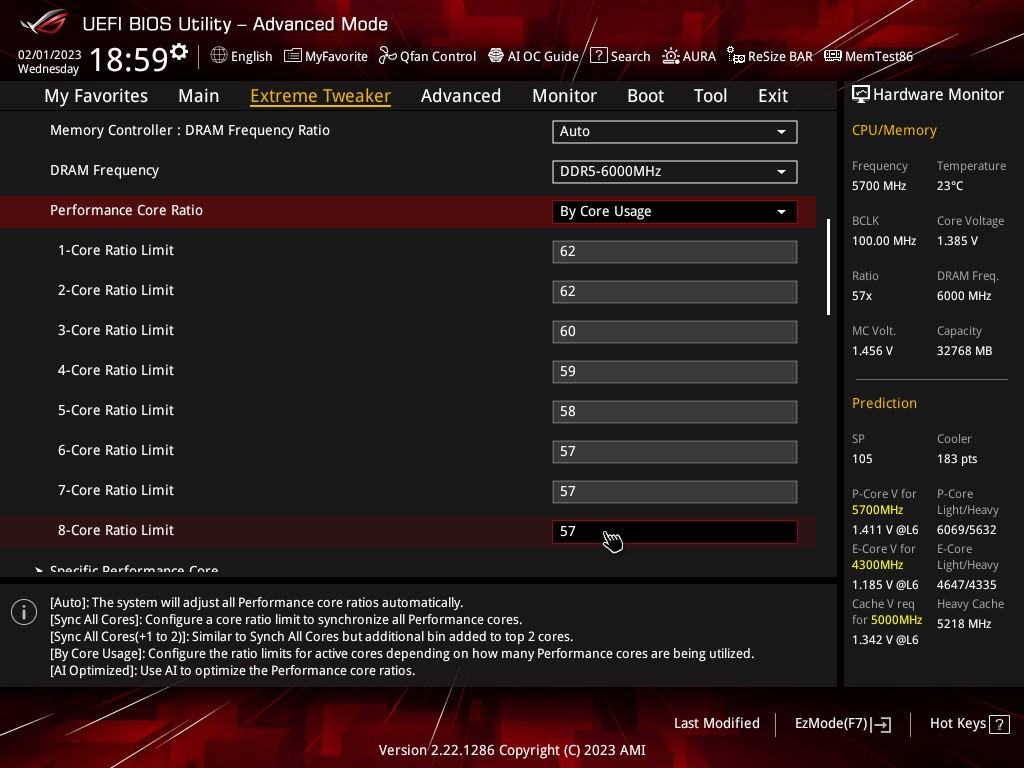Click the 5218 MHz Heavy Cache value
This screenshot has width=1024, height=768.
click(964, 624)
